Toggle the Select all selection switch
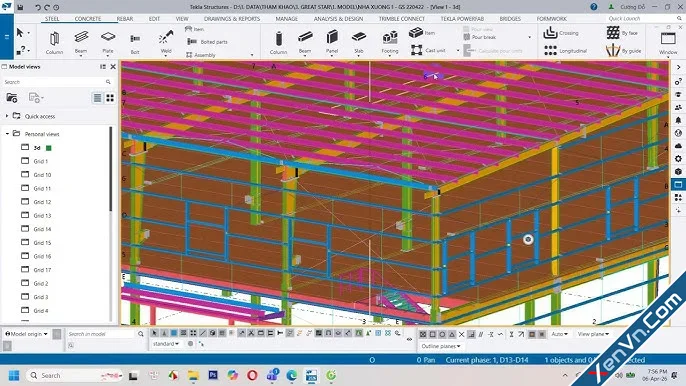The width and height of the screenshot is (686, 386). 154,333
